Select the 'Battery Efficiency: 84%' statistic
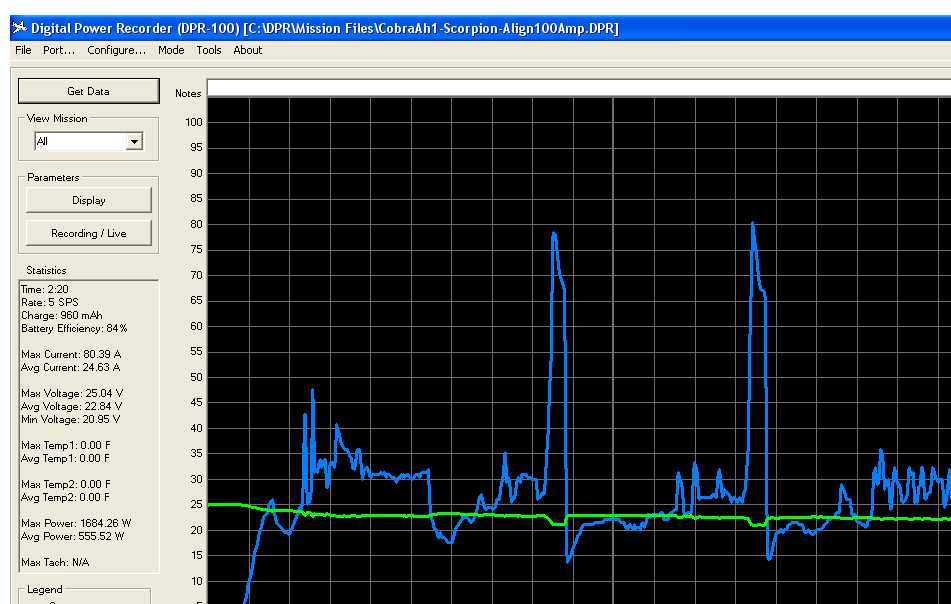The height and width of the screenshot is (604, 951). tap(74, 329)
